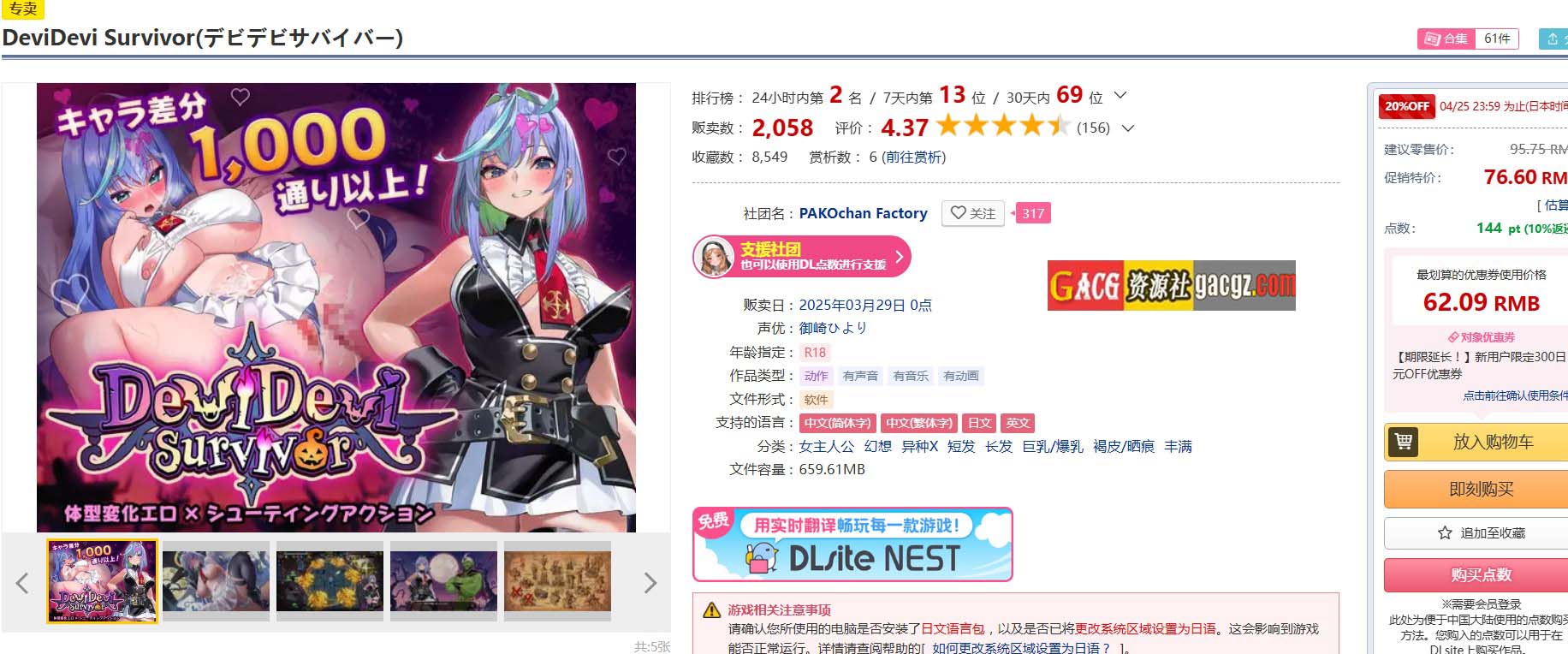Open the PAKOchan Factory circle link
1568x654 pixels.
tap(863, 213)
